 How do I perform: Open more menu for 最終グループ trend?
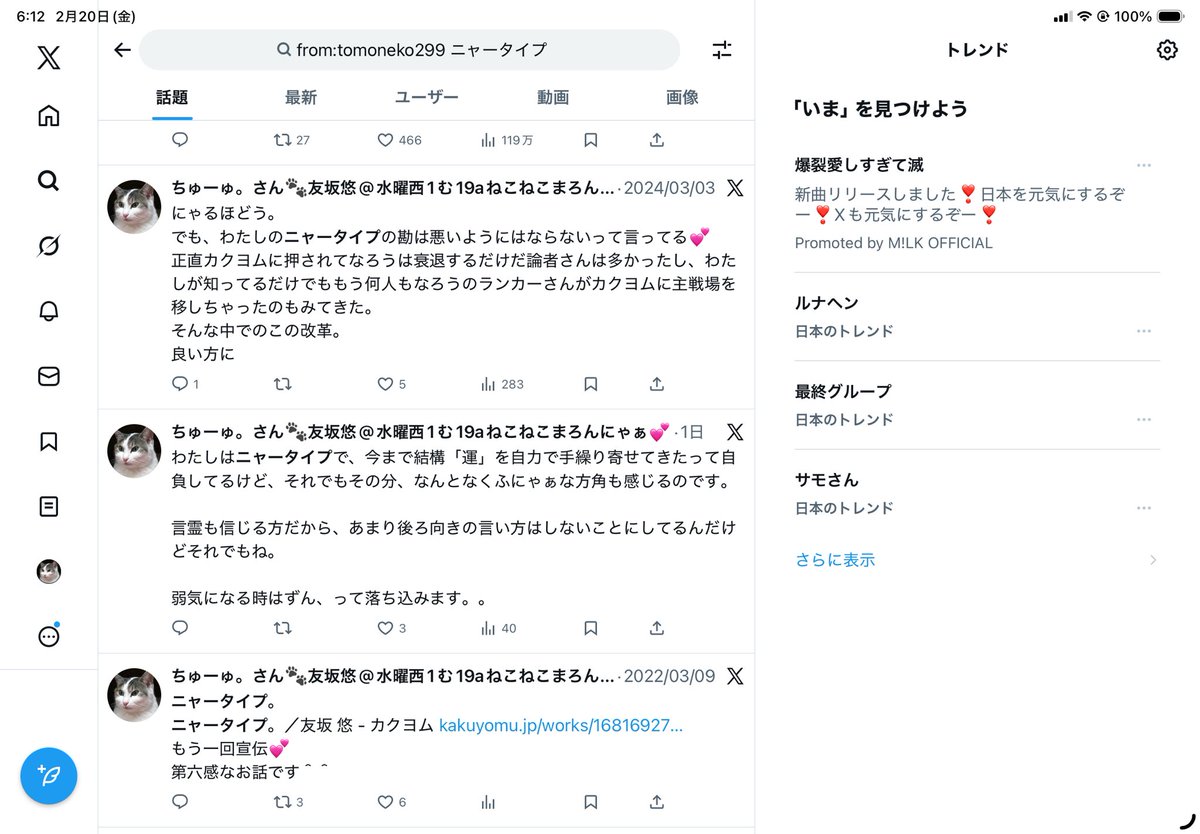(x=1144, y=420)
